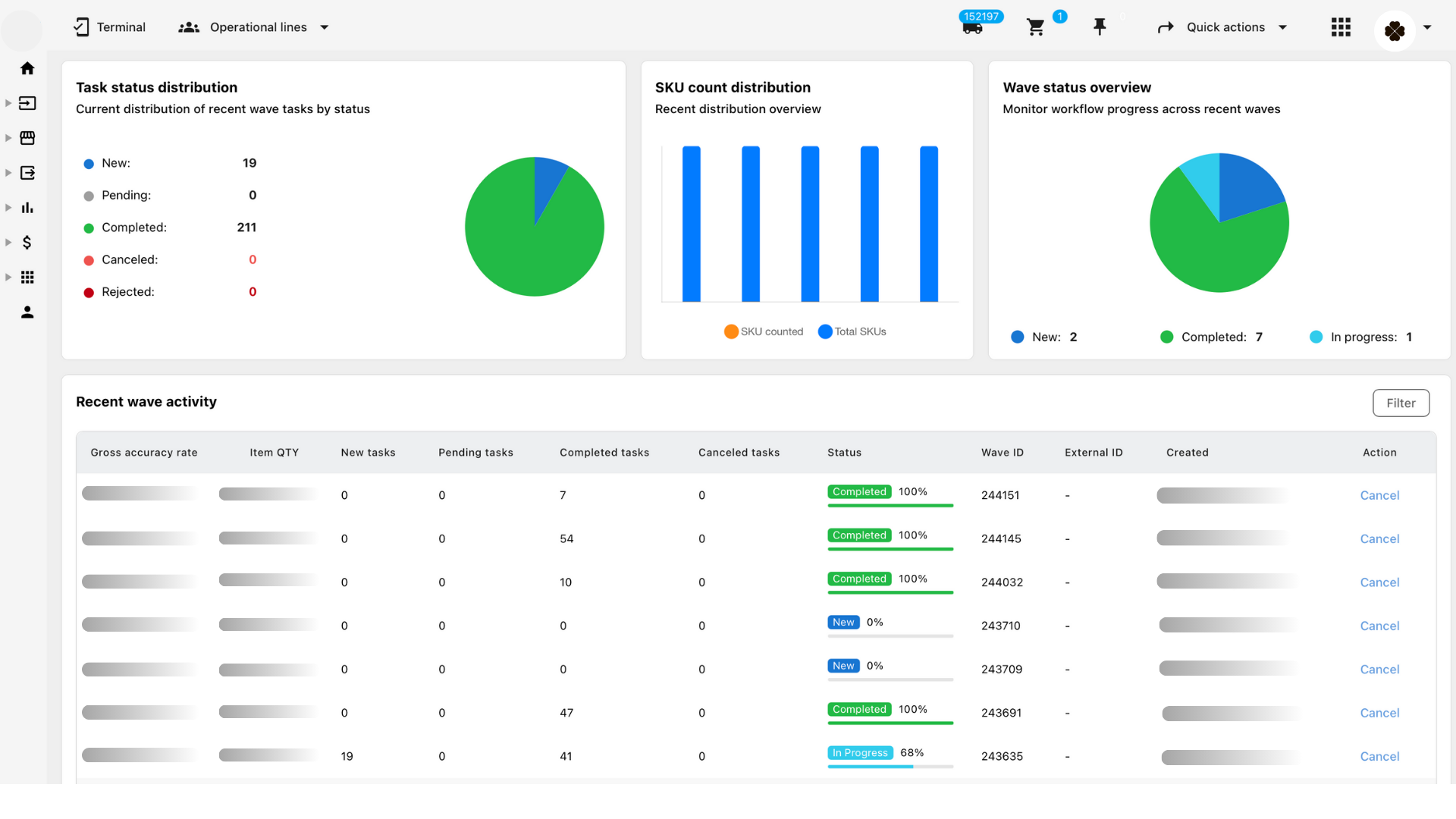Click the pushpin icon in the top bar
This screenshot has height=819, width=1456.
1100,27
